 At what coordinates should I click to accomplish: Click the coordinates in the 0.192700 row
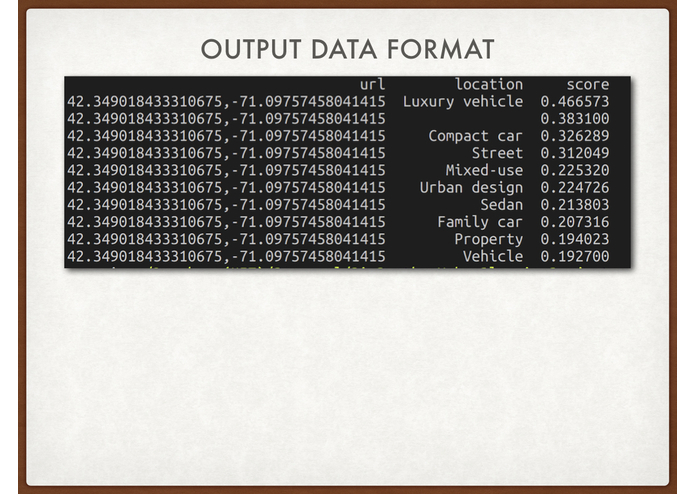tap(226, 257)
